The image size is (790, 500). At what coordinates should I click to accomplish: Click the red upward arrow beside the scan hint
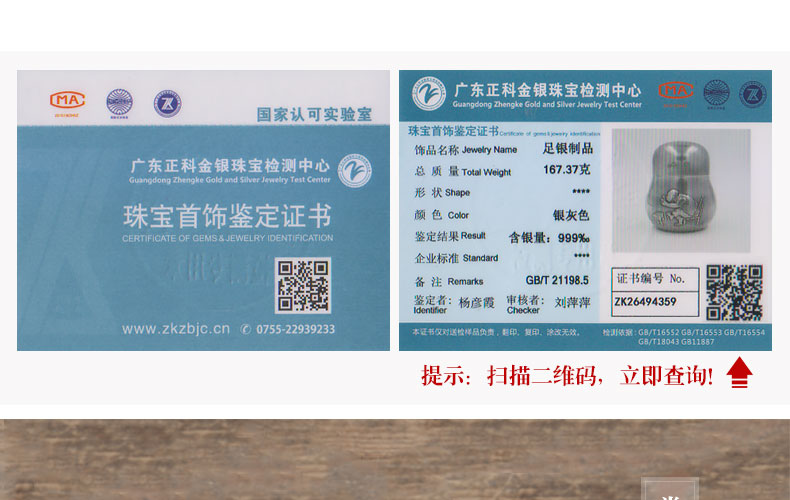coord(740,372)
